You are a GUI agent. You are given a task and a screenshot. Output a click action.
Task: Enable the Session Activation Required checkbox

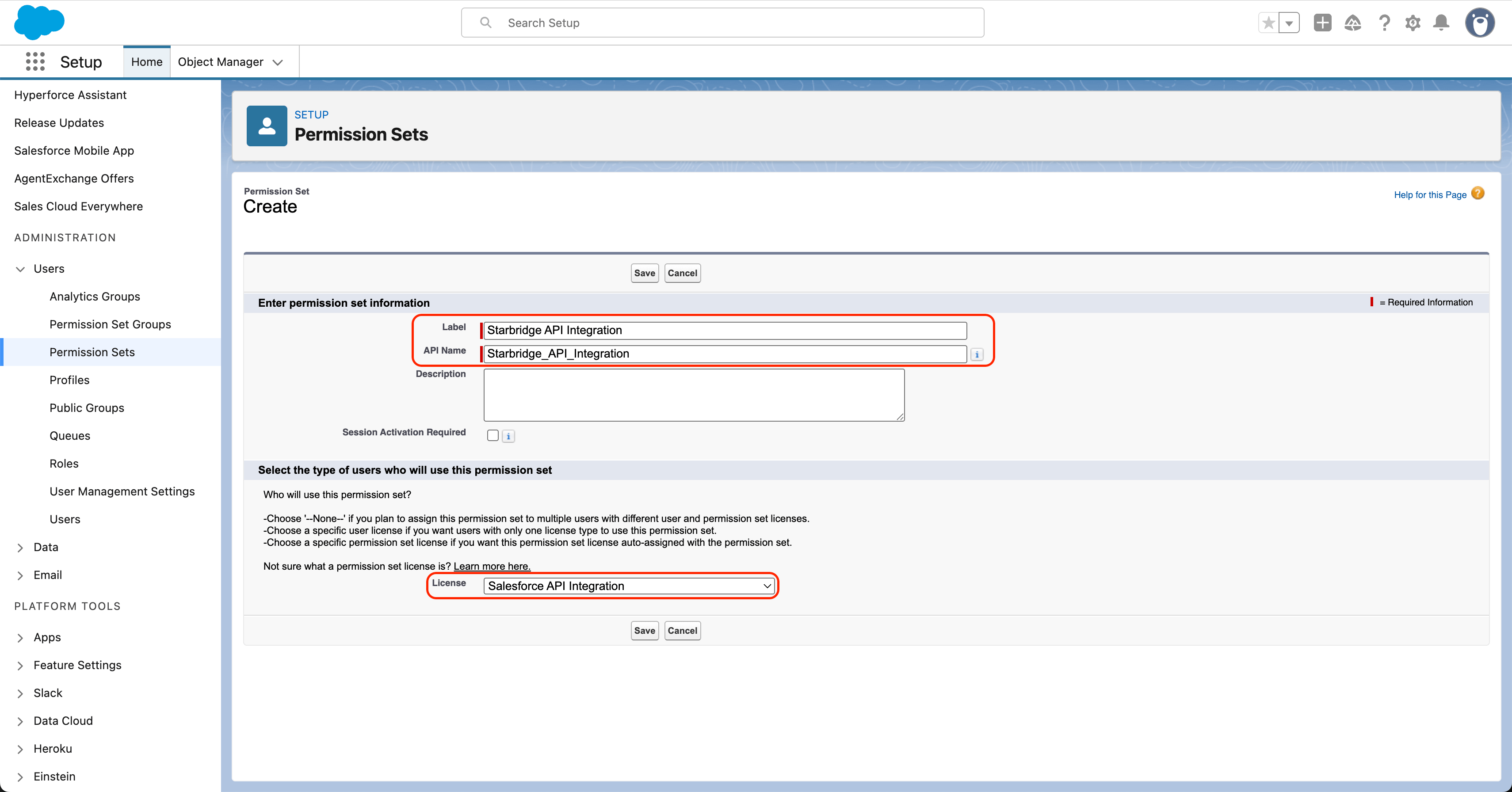point(493,435)
